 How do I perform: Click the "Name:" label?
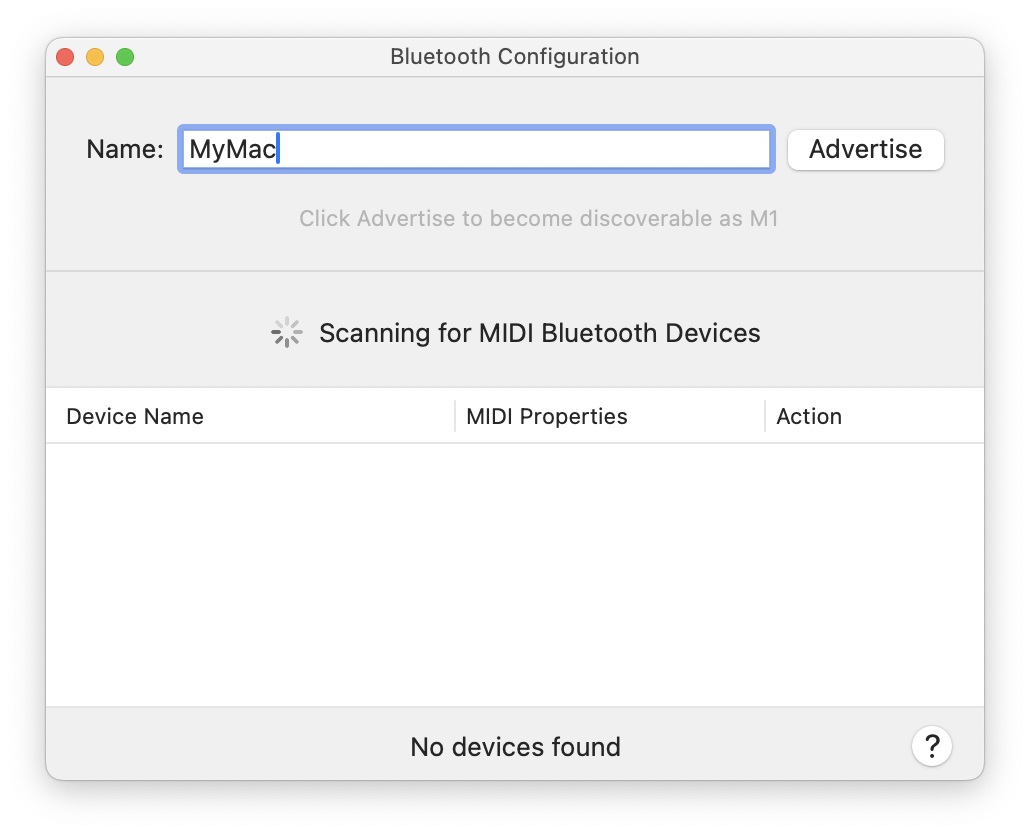pos(125,150)
